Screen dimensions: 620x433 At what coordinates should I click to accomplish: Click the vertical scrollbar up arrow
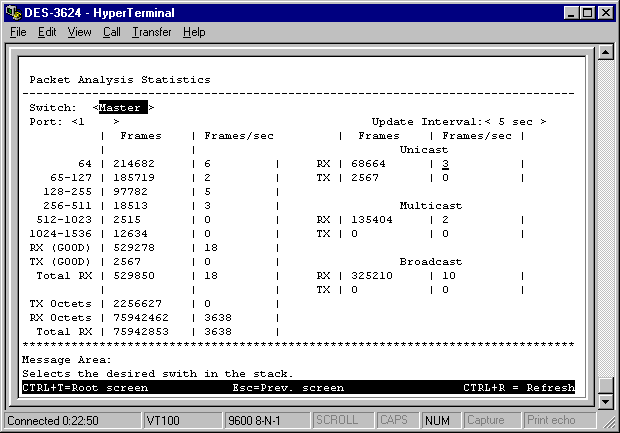[604, 53]
